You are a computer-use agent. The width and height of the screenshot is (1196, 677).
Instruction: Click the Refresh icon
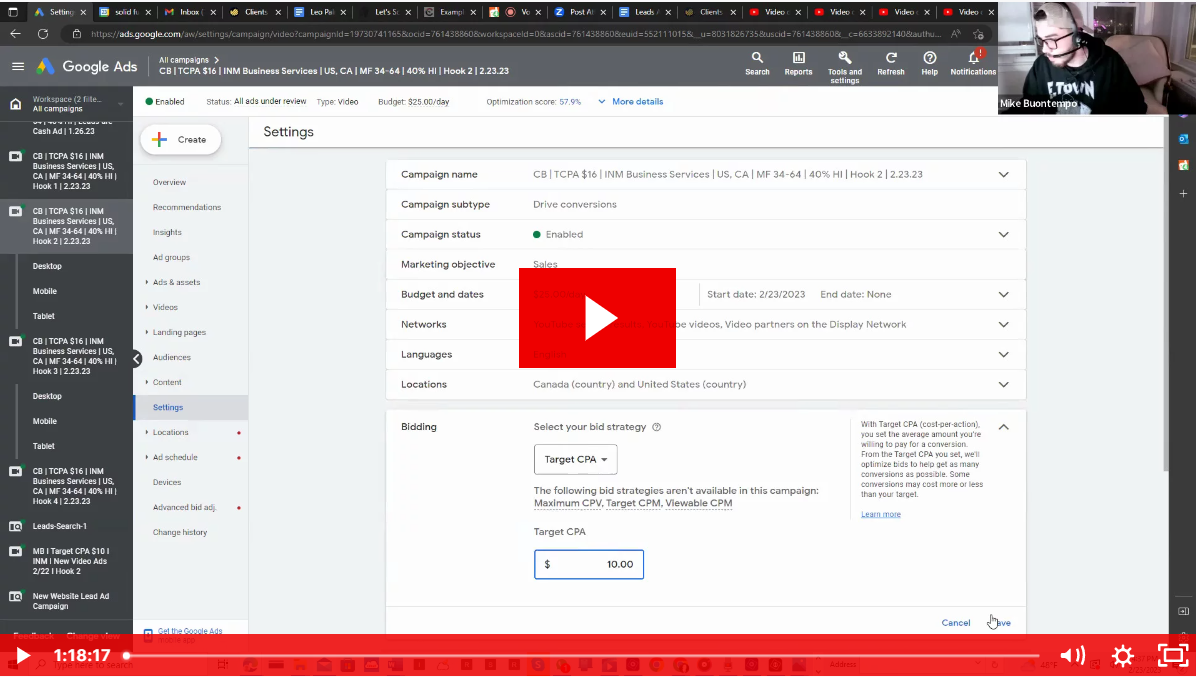tap(890, 59)
